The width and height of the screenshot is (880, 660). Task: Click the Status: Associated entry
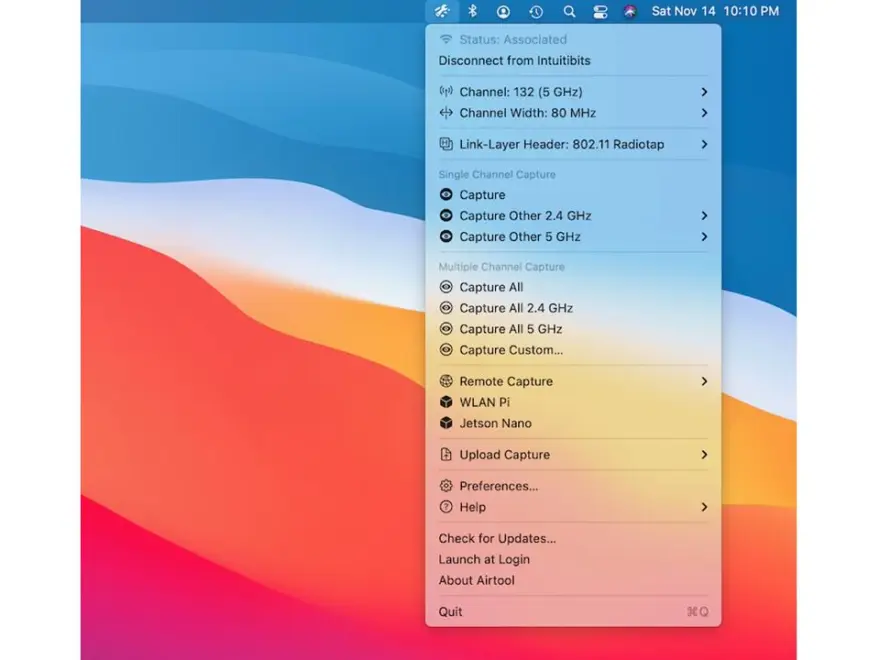573,39
